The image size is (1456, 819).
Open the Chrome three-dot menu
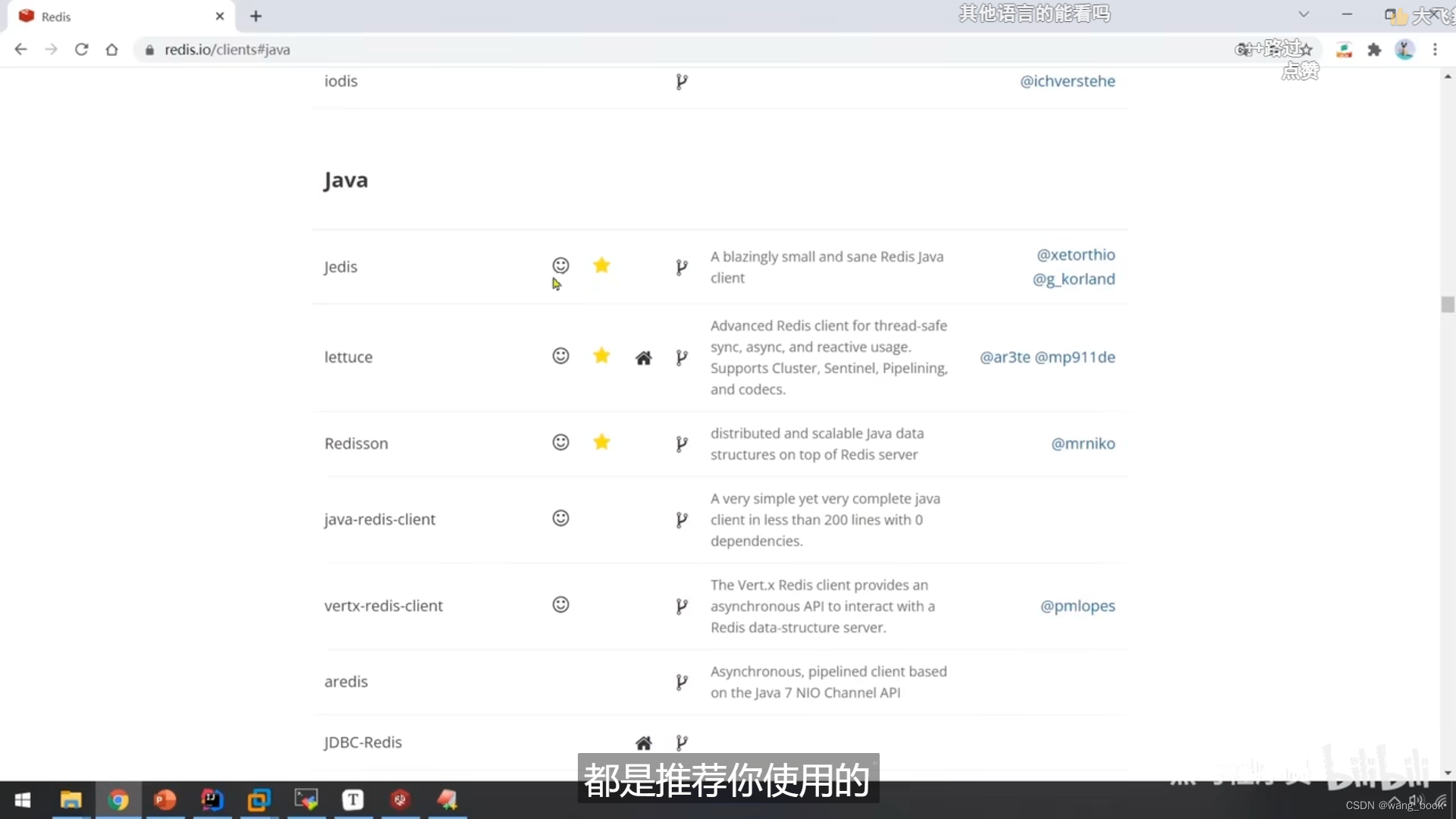(x=1435, y=50)
